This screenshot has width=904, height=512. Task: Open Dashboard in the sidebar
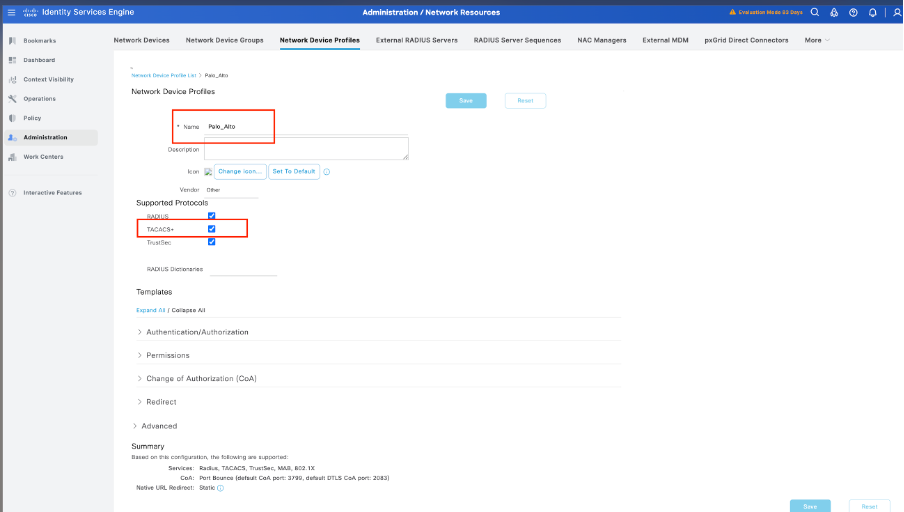coord(39,60)
